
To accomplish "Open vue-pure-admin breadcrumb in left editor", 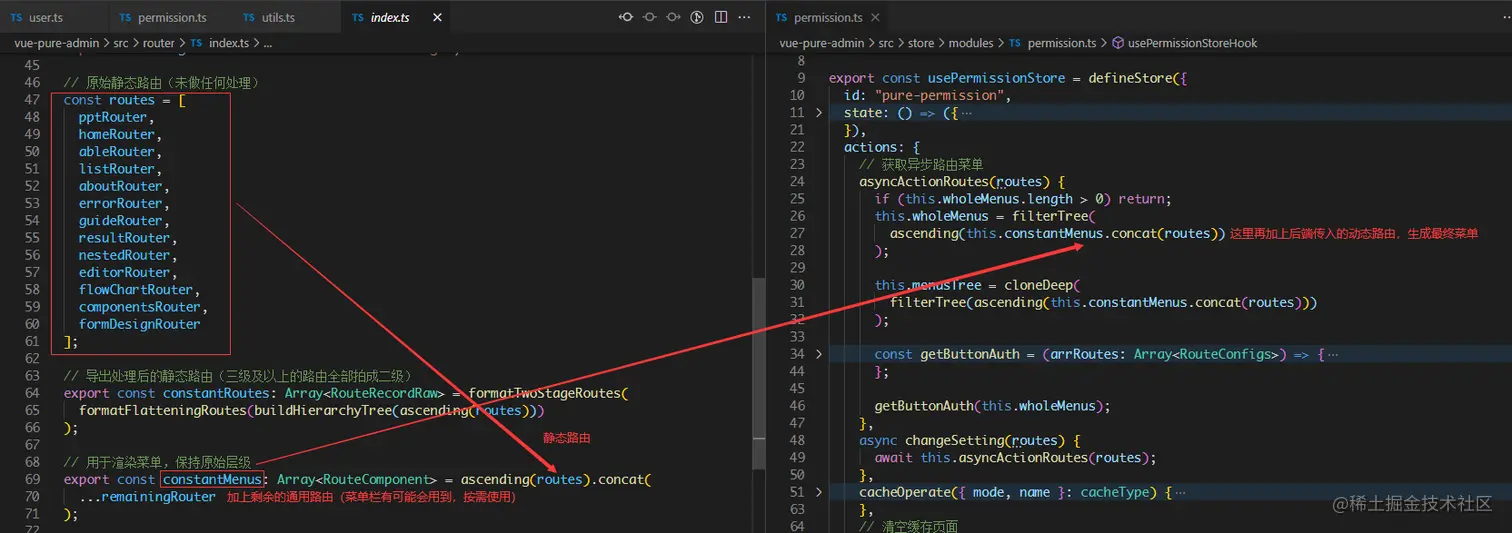I will tap(56, 43).
